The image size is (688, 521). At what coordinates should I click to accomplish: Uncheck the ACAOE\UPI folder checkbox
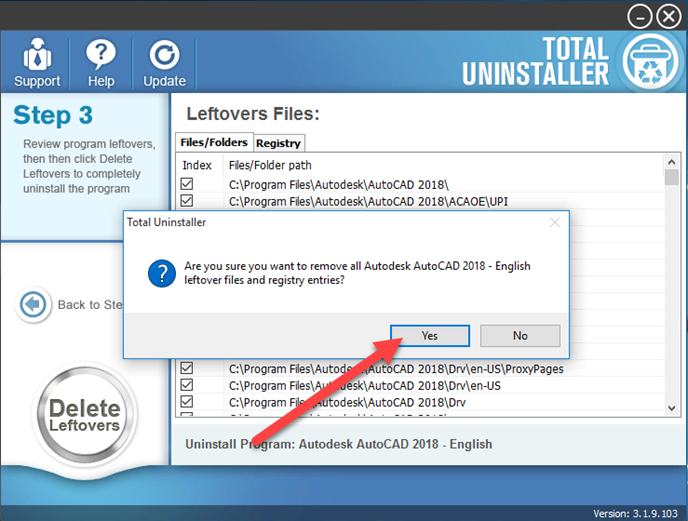[x=187, y=201]
